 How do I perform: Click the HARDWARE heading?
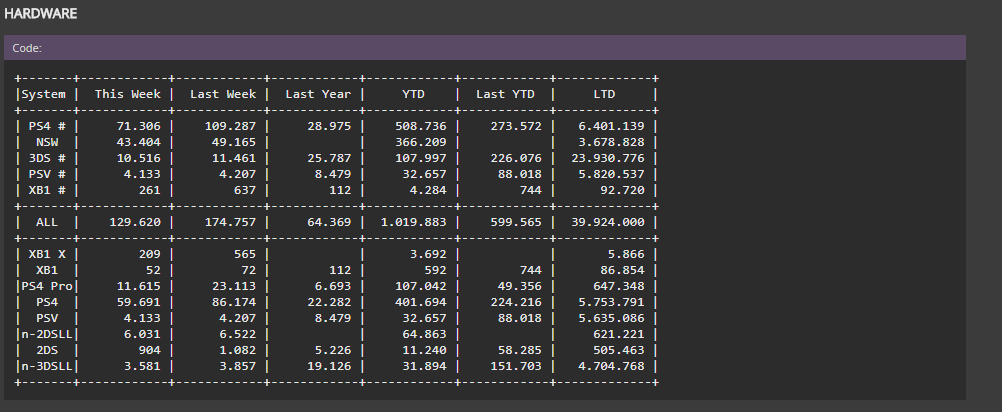pos(40,13)
